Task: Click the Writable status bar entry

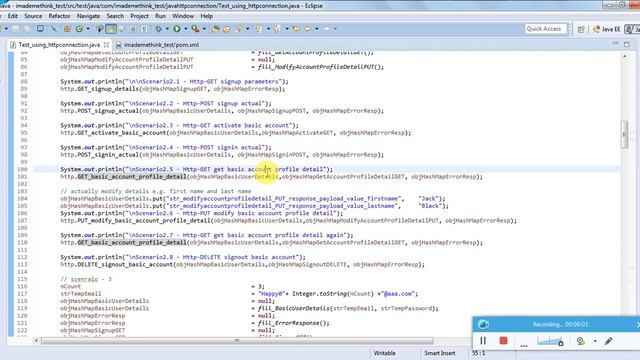Action: pos(384,353)
